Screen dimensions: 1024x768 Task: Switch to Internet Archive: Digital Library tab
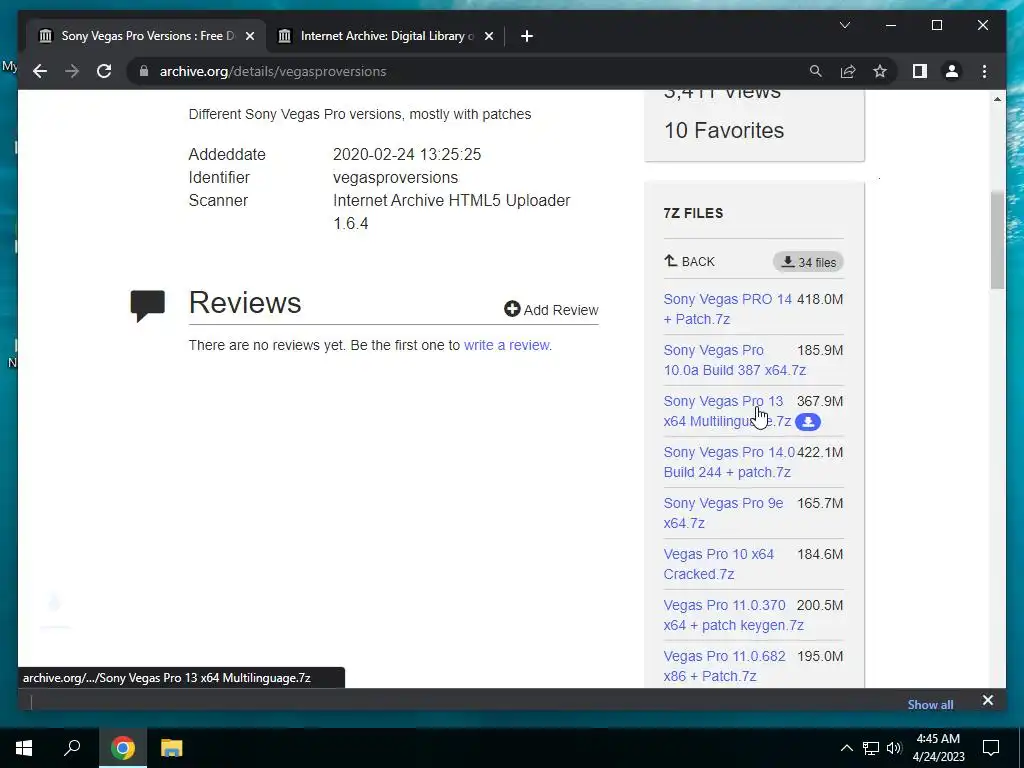(385, 36)
